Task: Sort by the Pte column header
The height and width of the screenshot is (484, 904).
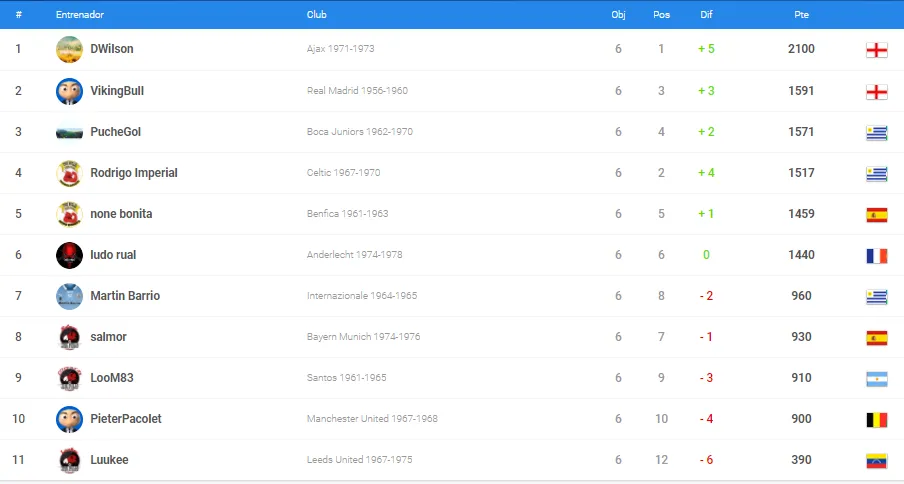Action: pyautogui.click(x=801, y=14)
